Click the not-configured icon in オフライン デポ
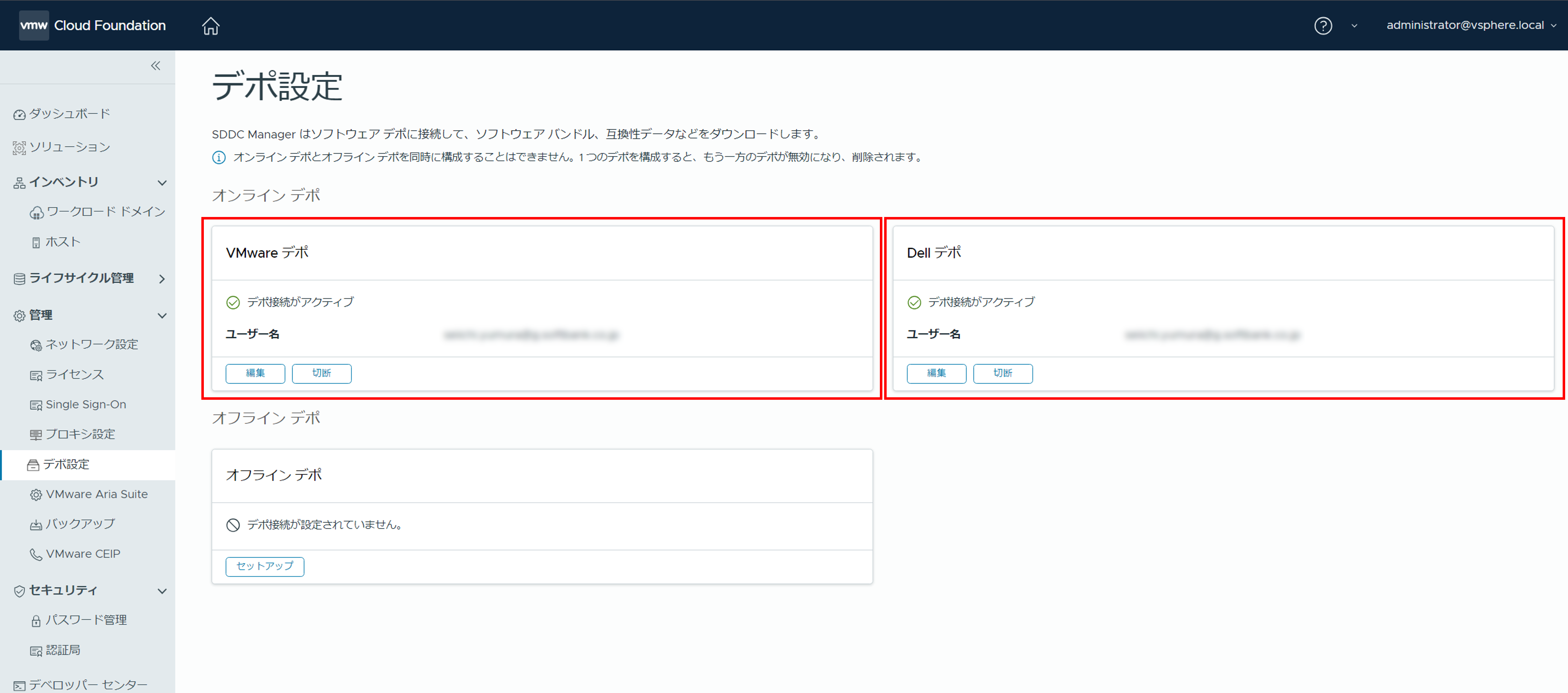Image resolution: width=1568 pixels, height=693 pixels. coord(233,525)
